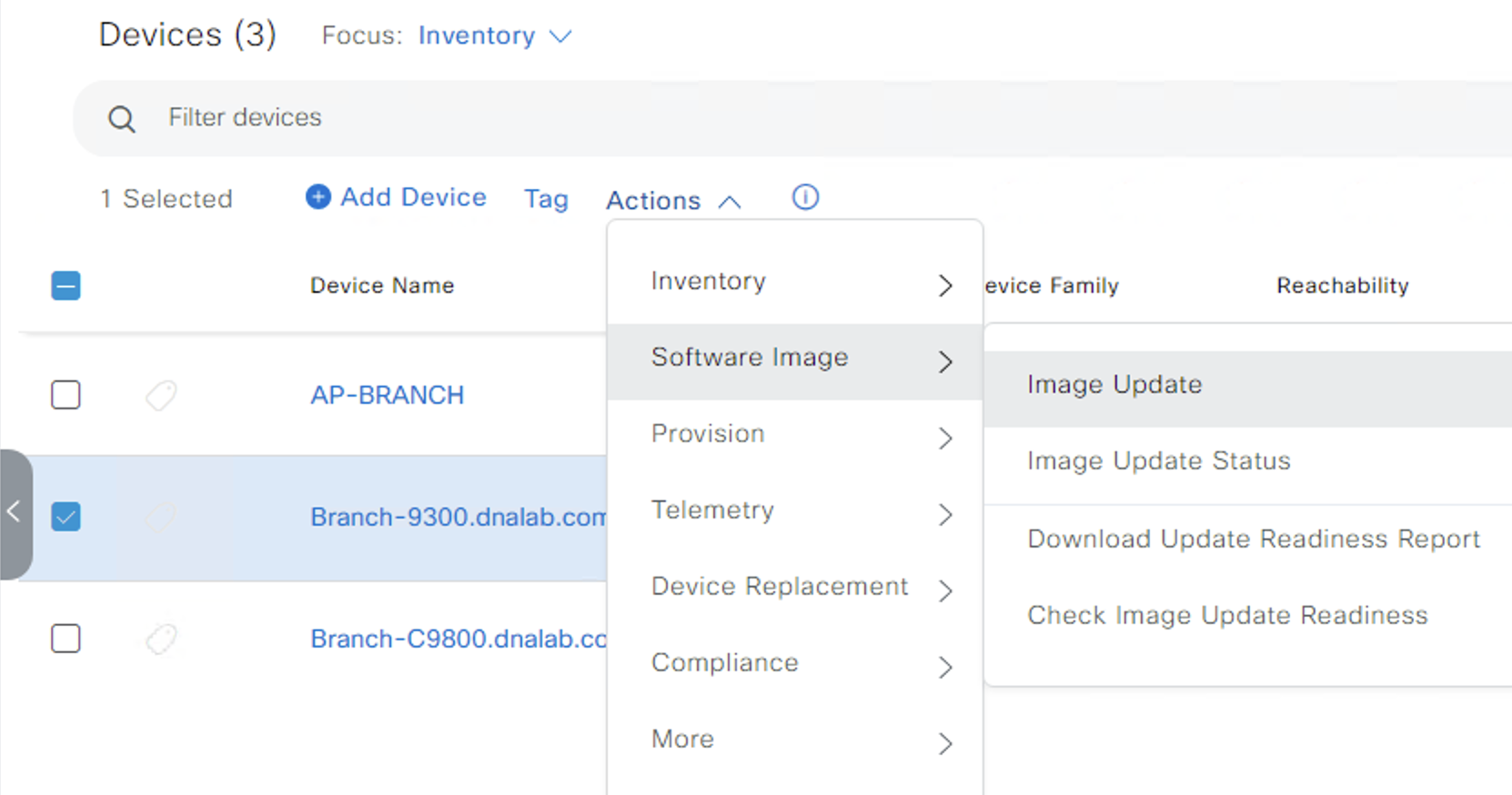Sort by Device Family column header

point(1052,286)
